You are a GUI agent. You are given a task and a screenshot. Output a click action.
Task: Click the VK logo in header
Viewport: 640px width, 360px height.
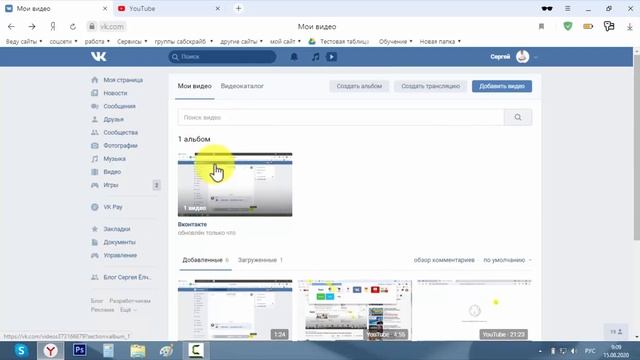tap(98, 56)
